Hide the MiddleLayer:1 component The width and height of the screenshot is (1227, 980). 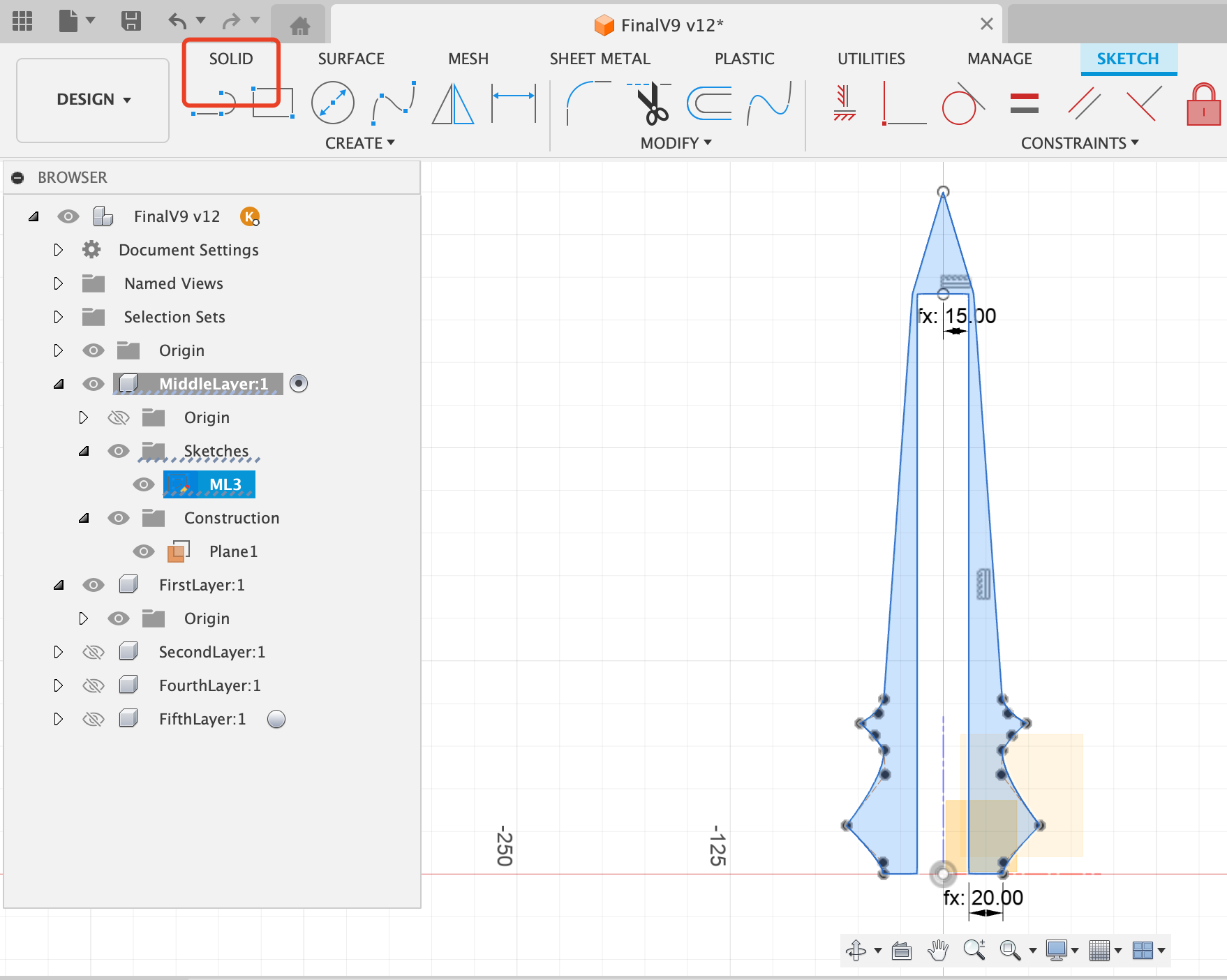coord(93,384)
